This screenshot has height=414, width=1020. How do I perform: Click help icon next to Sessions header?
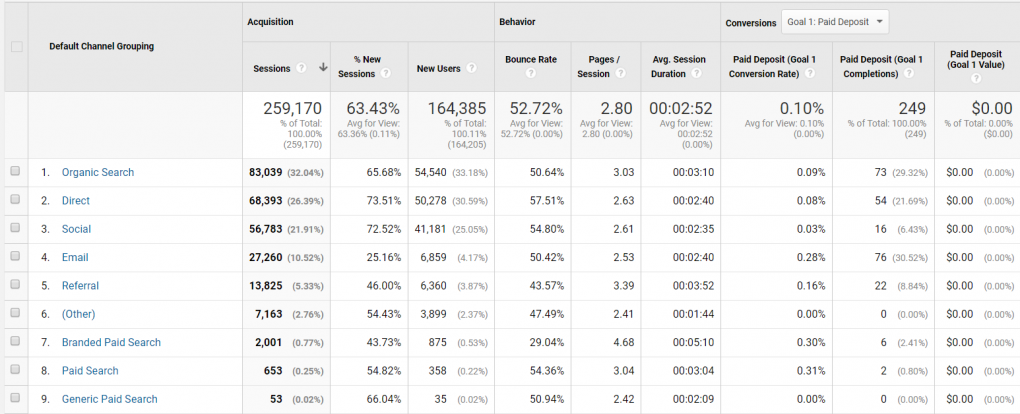click(301, 68)
